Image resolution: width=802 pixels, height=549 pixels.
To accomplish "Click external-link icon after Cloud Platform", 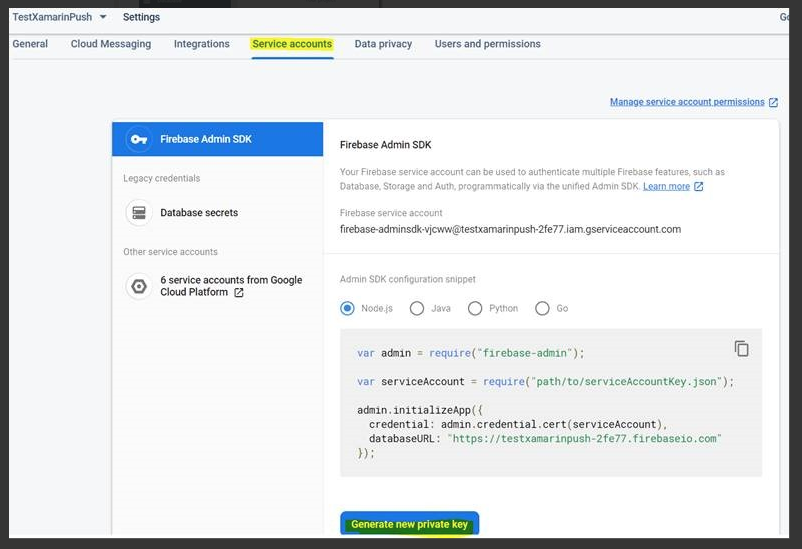I will tap(239, 293).
